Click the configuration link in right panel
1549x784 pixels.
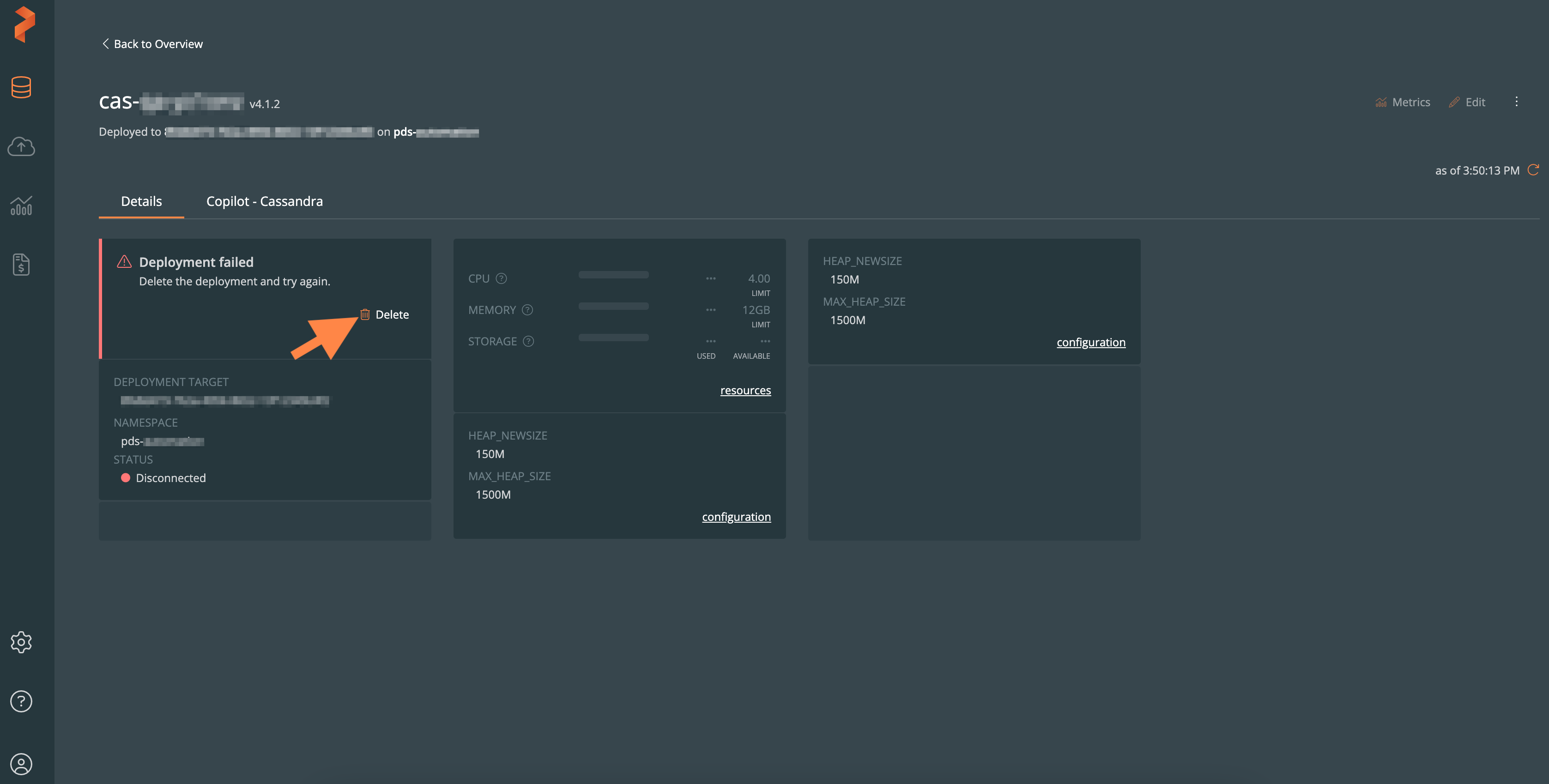point(1091,342)
